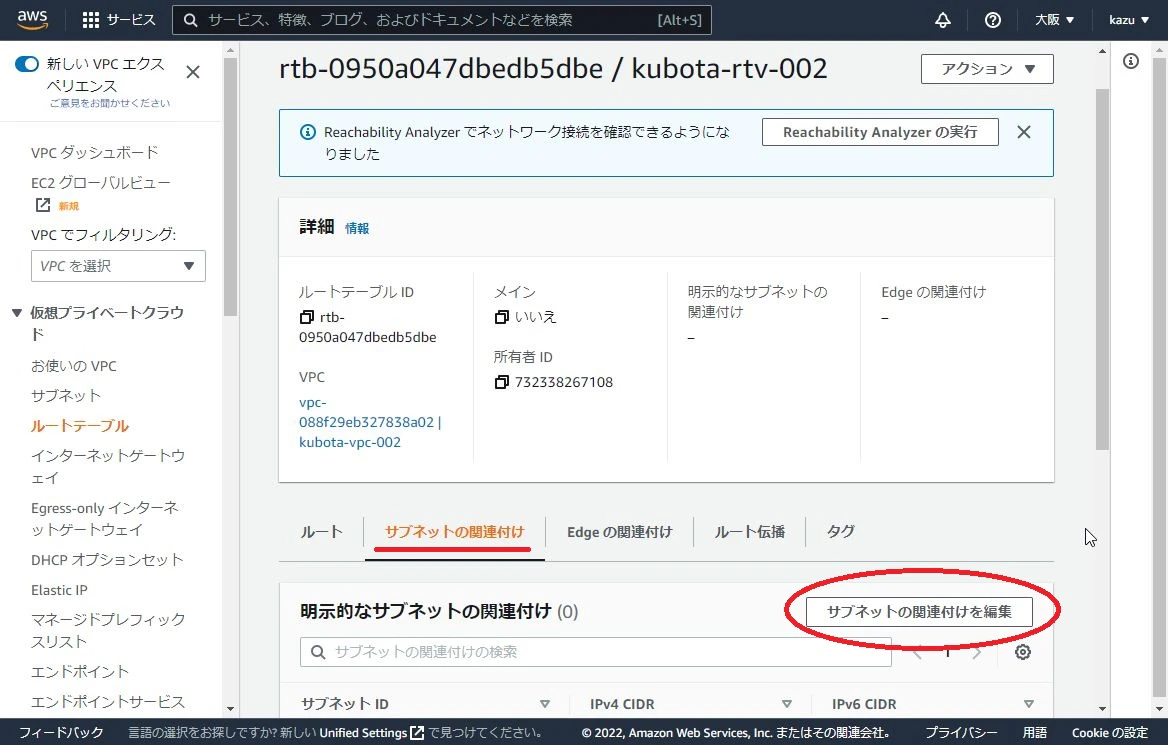Screen dimensions: 1168x745
Task: Open the ルート伝播 tab
Action: [x=749, y=532]
